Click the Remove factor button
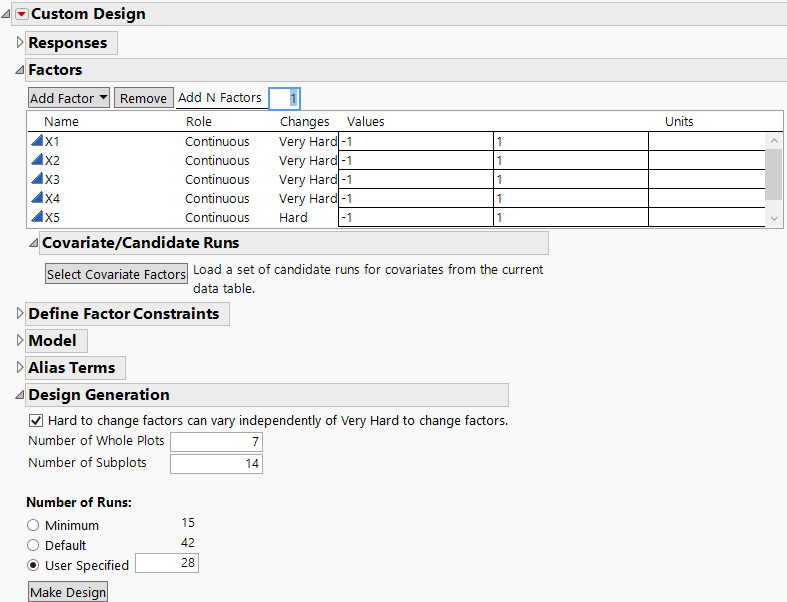The width and height of the screenshot is (787, 602). click(x=143, y=98)
